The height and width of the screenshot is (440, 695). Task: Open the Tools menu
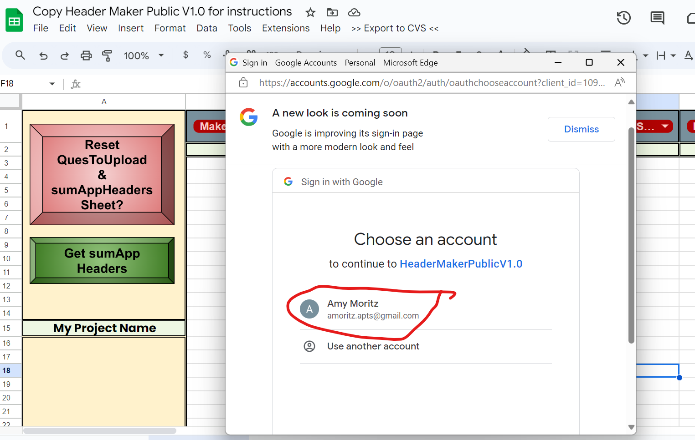(x=239, y=28)
